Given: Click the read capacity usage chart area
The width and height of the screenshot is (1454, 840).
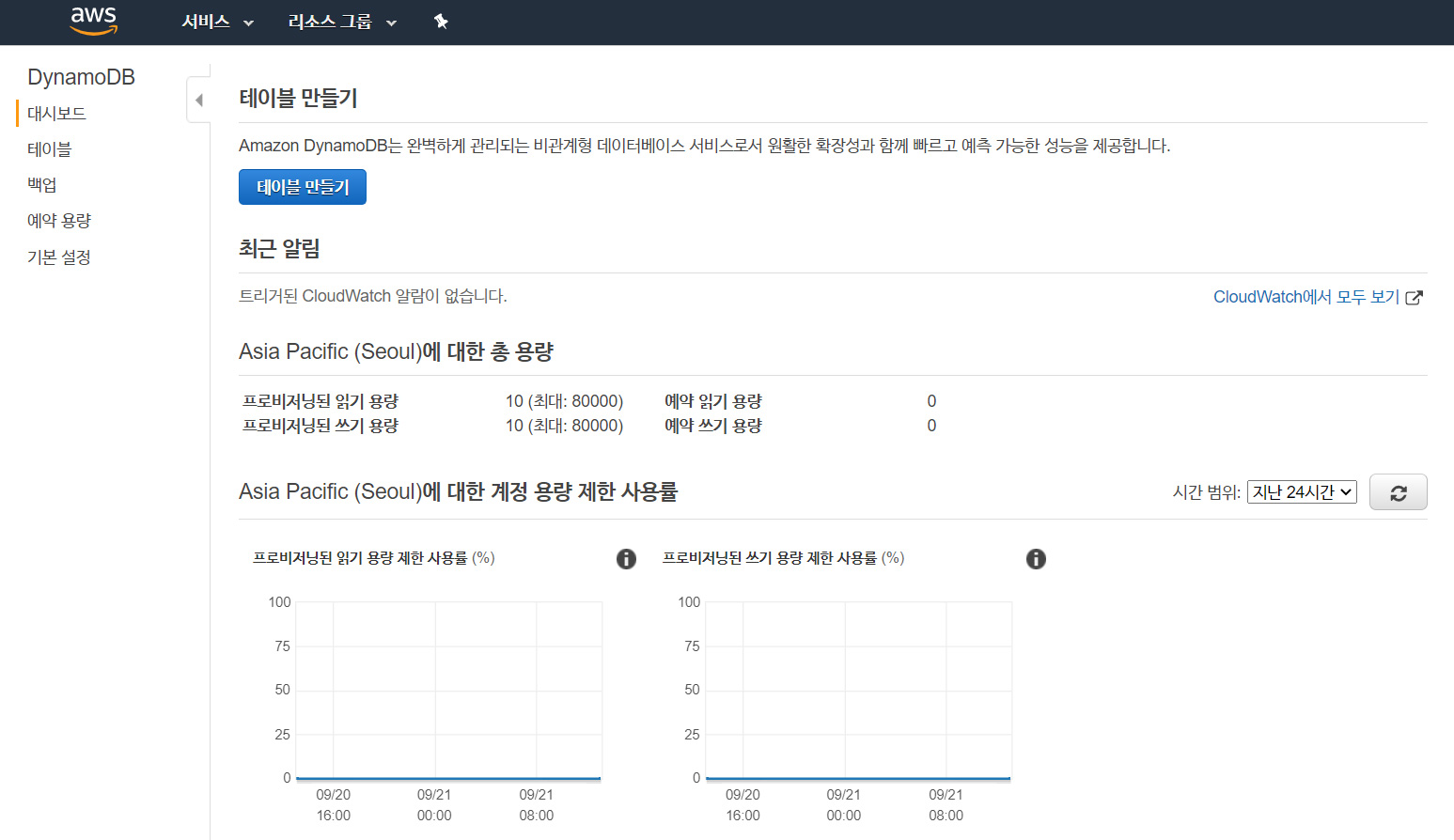Looking at the screenshot, I should tap(448, 691).
